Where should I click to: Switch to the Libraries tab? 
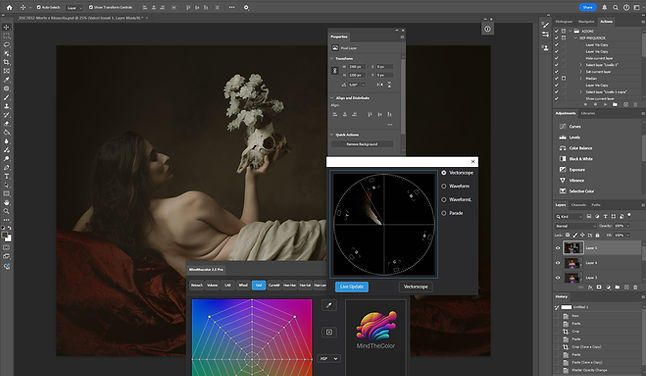(587, 113)
